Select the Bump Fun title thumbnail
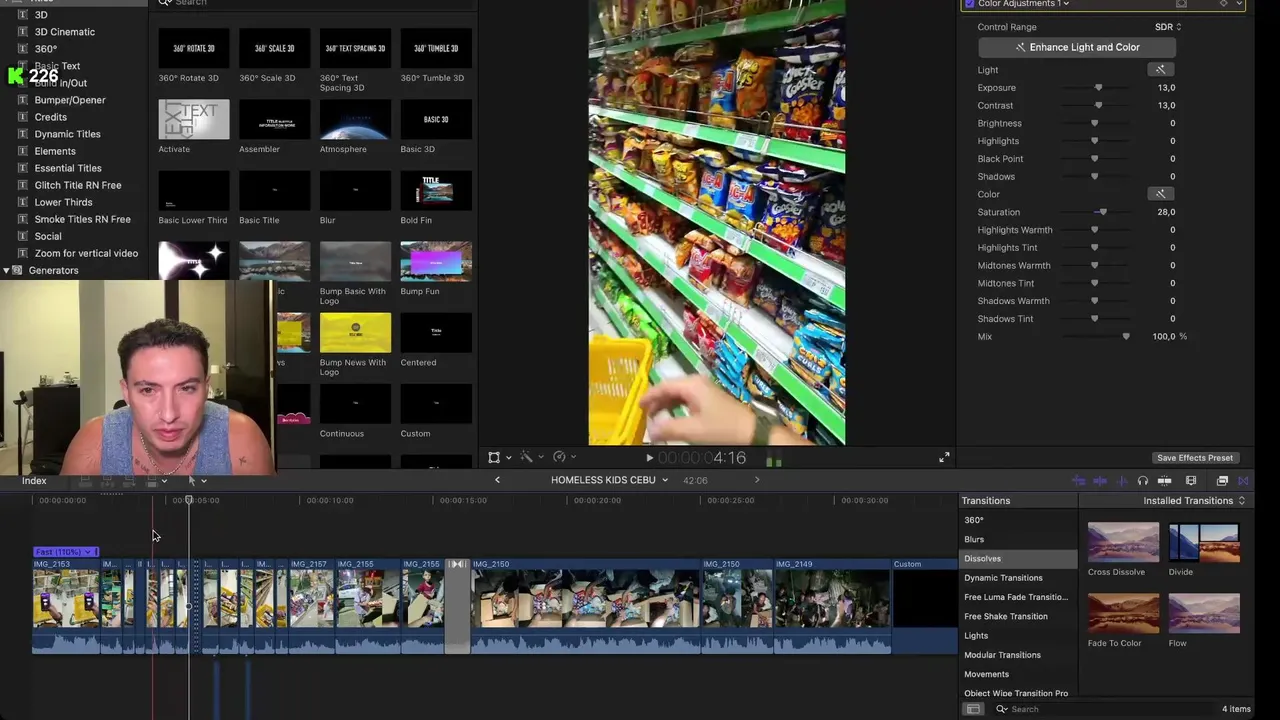This screenshot has width=1280, height=720. pos(436,261)
